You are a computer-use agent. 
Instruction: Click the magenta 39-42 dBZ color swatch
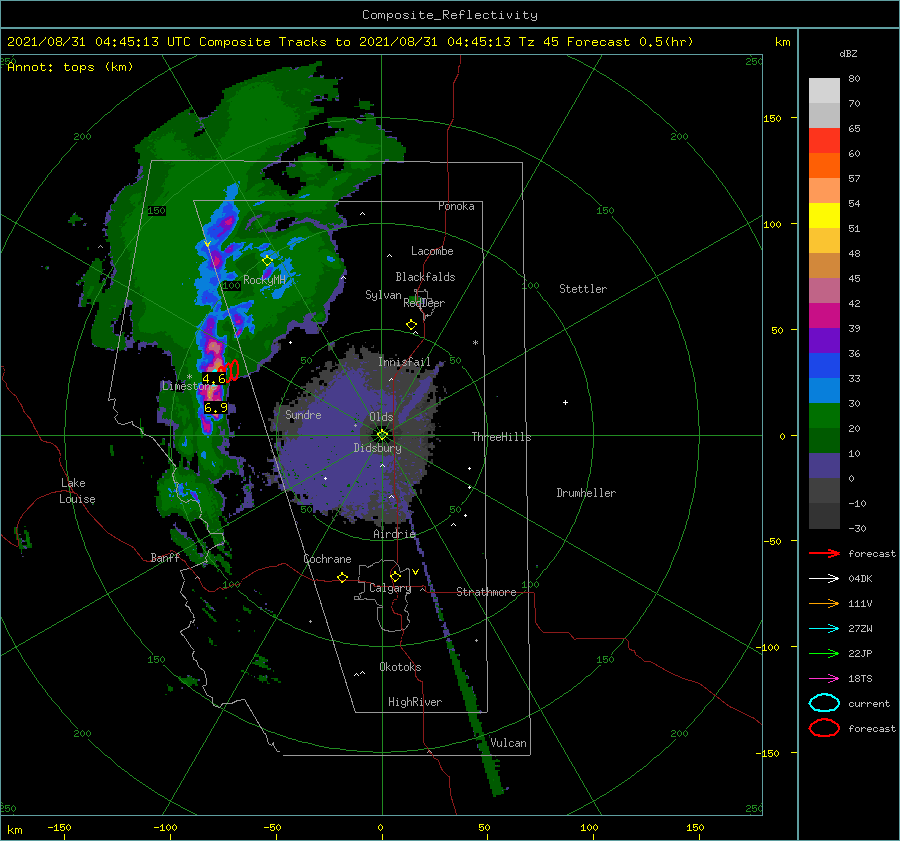[x=824, y=316]
